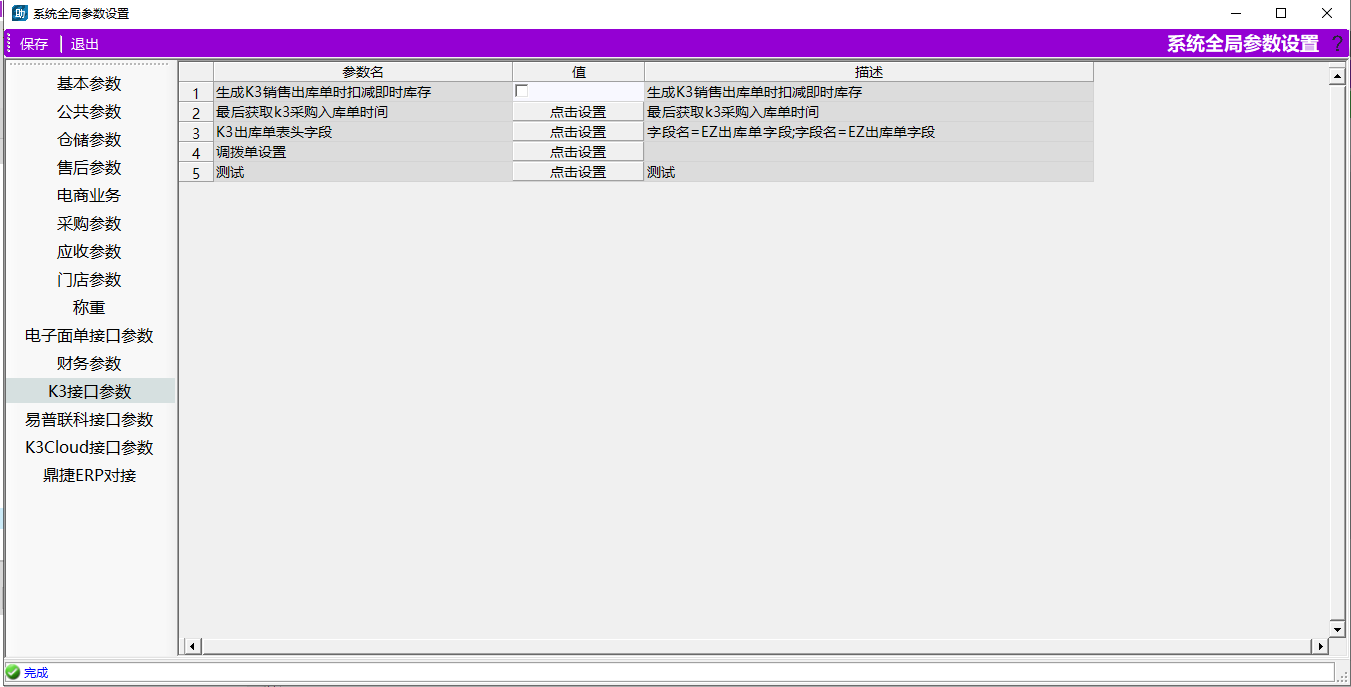Open the 基本参数 category

[x=89, y=84]
